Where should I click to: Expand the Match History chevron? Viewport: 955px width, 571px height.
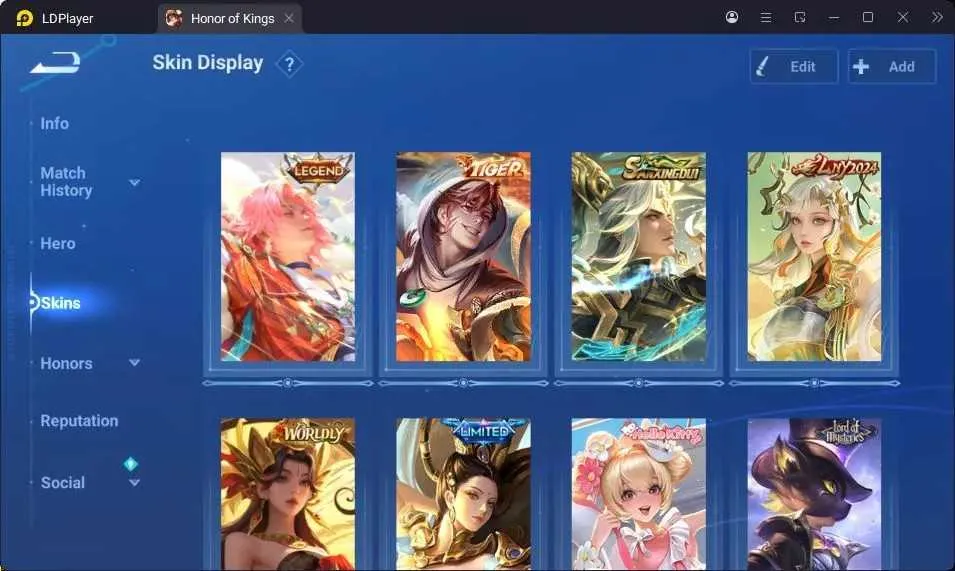tap(135, 182)
